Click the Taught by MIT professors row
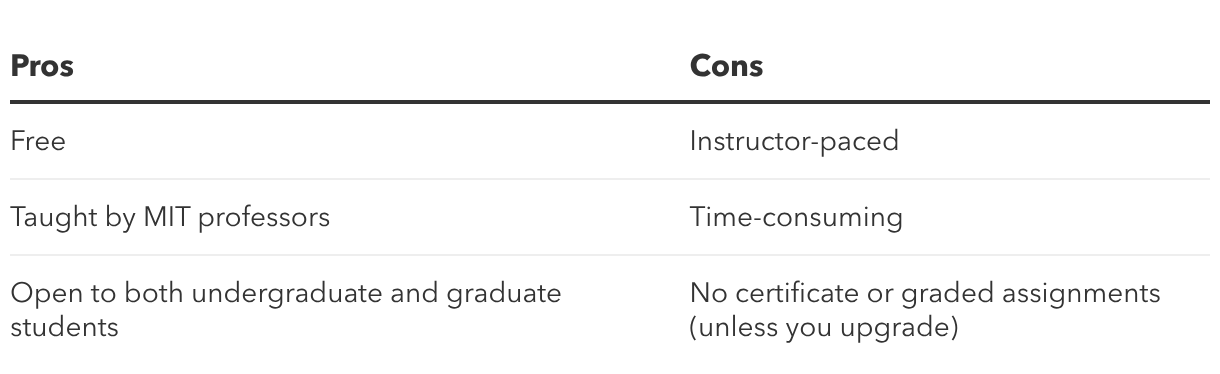The image size is (1220, 374). (610, 217)
